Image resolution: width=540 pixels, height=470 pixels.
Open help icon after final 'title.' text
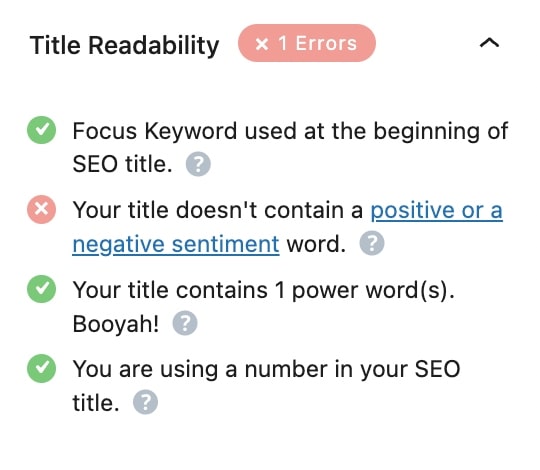pos(145,402)
